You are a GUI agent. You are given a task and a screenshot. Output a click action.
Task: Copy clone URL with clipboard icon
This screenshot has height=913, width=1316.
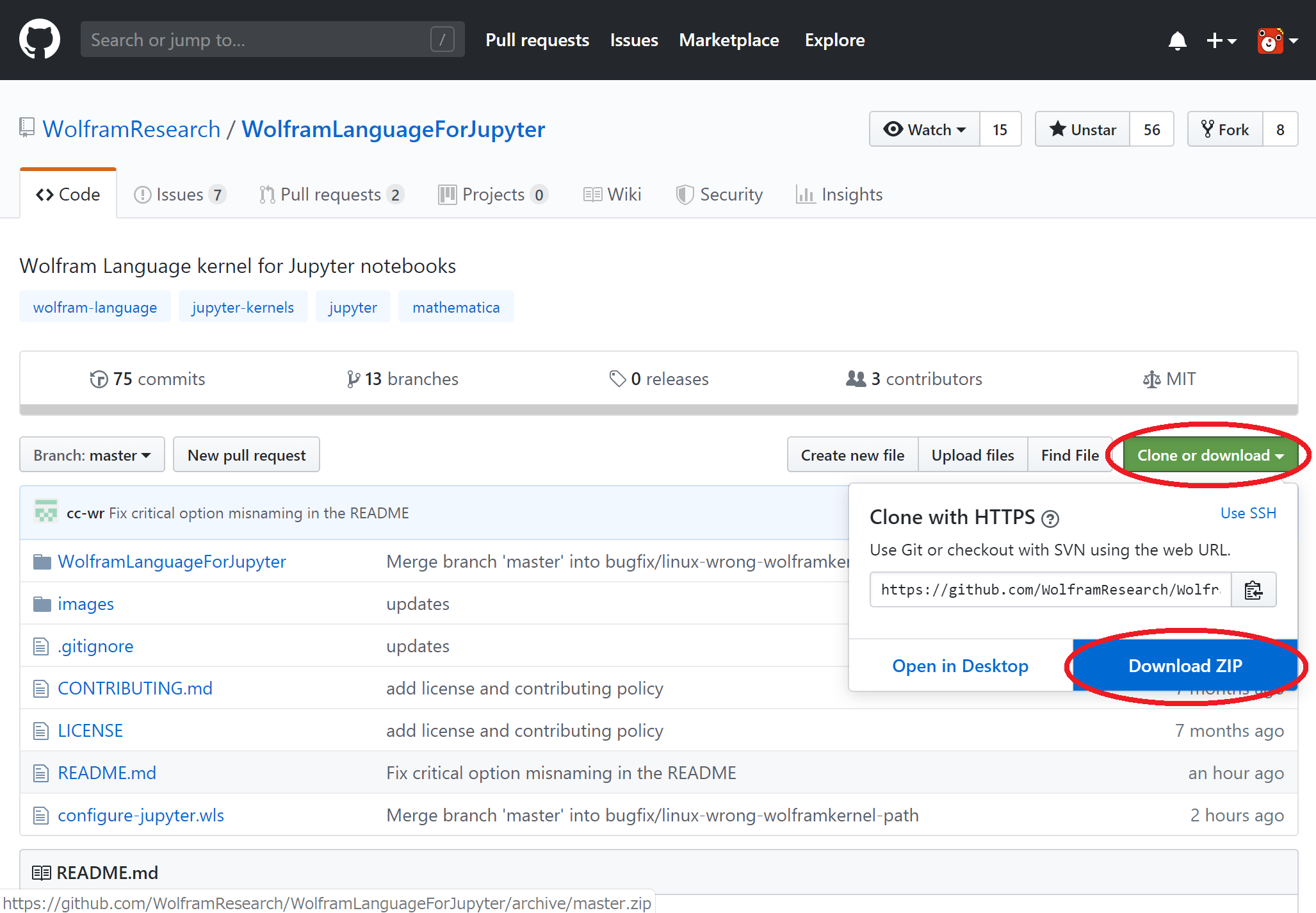coord(1253,589)
